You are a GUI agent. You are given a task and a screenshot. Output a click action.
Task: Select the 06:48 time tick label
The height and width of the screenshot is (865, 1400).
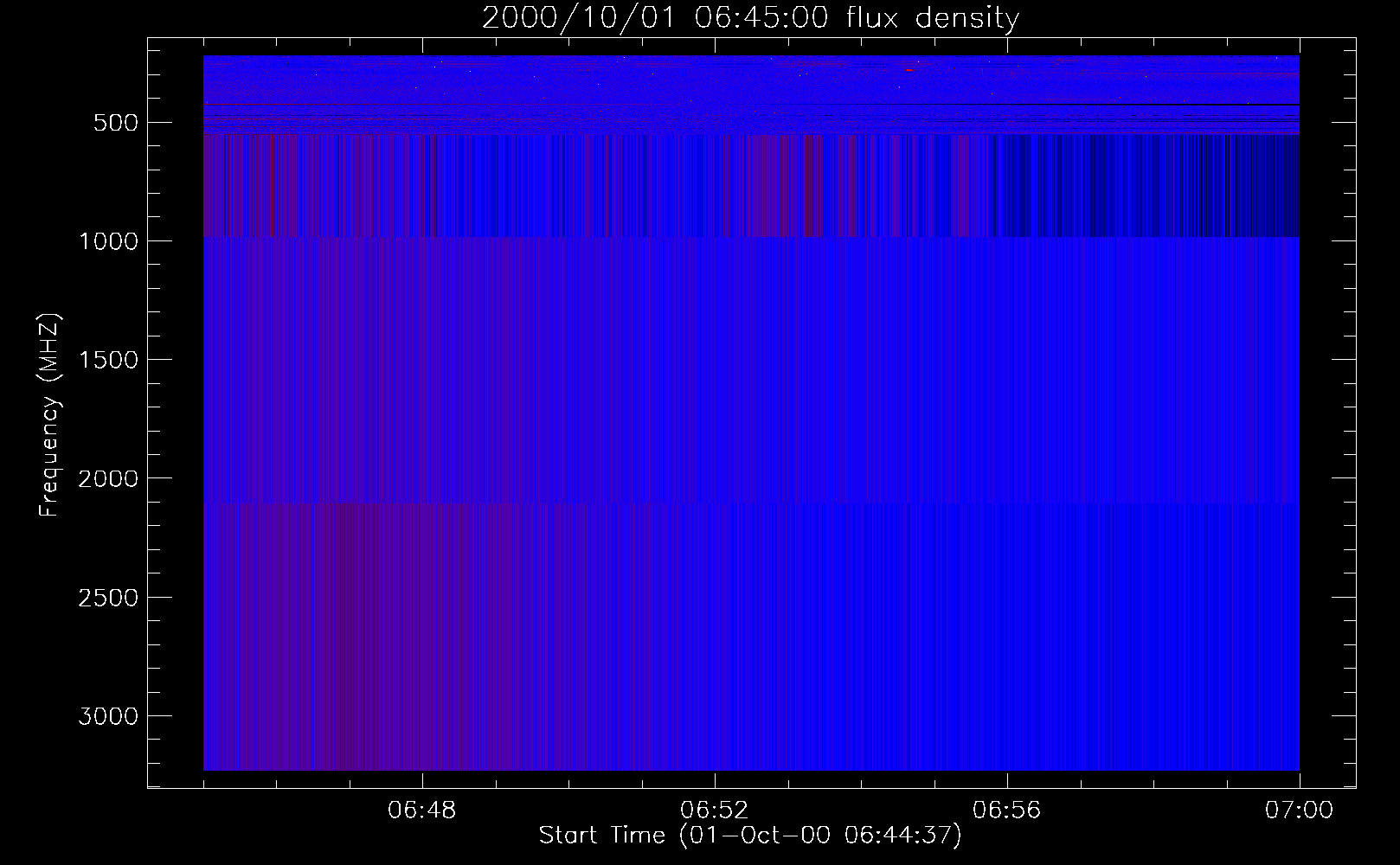tap(422, 811)
